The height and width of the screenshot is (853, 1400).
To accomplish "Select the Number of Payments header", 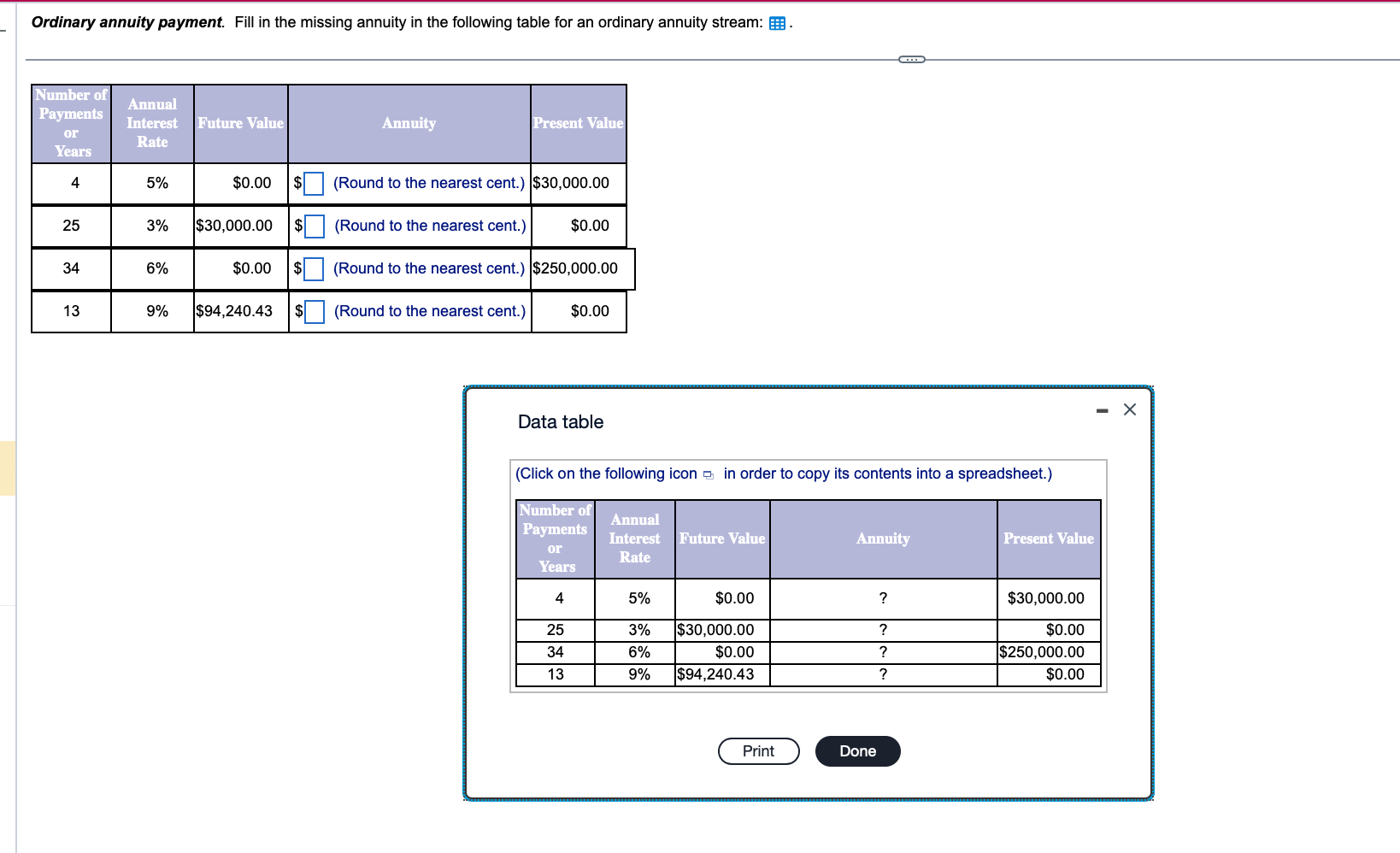I will 70,123.
